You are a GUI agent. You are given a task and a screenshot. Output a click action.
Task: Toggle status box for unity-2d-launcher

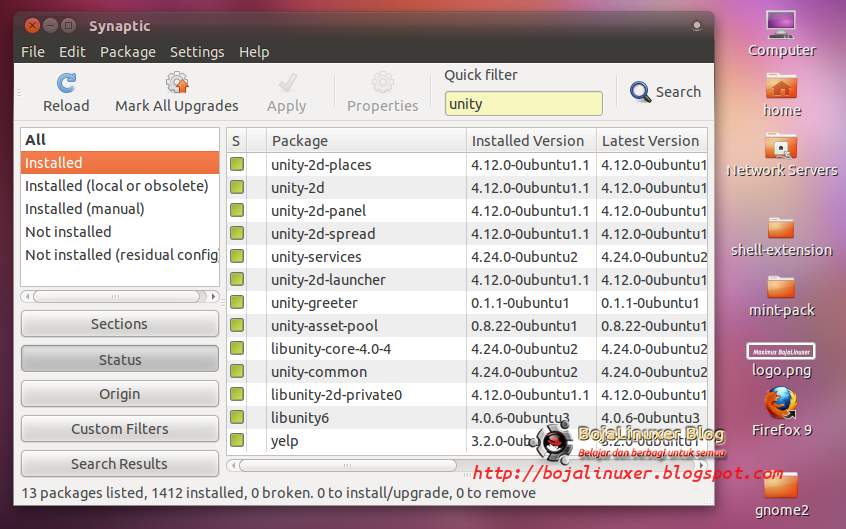237,279
